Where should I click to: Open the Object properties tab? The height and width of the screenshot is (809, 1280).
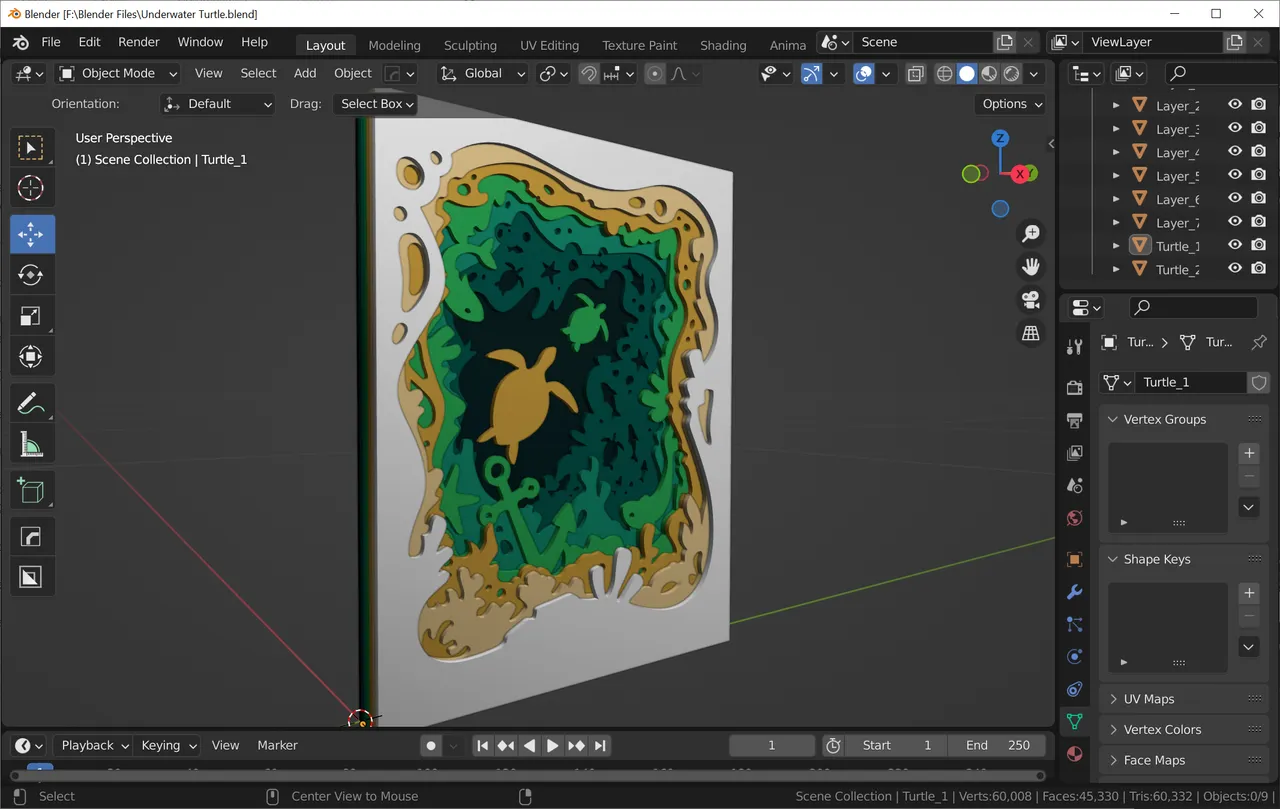[1075, 559]
